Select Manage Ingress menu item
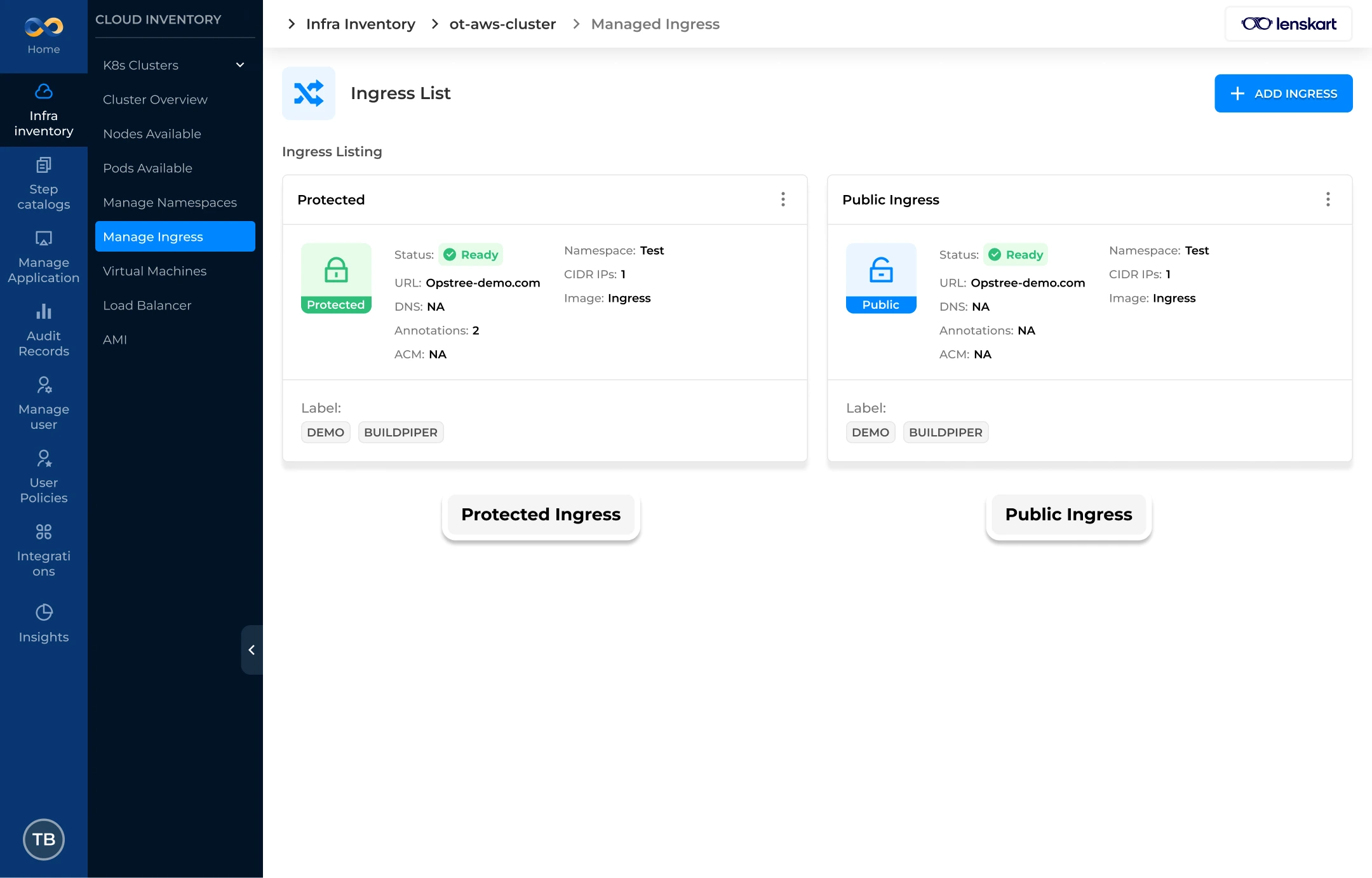1372x878 pixels. 175,236
